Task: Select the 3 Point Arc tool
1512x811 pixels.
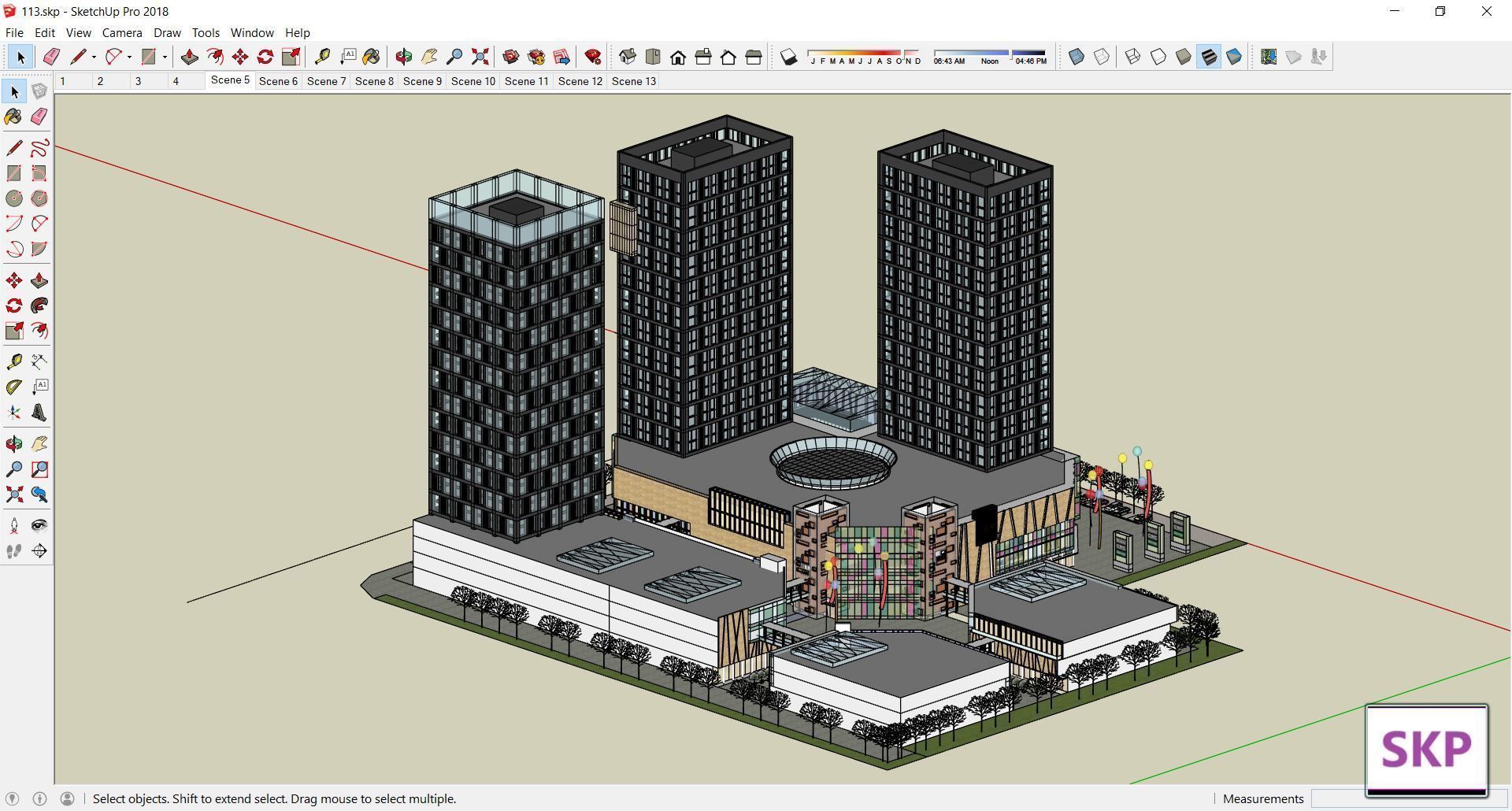Action: click(x=14, y=249)
